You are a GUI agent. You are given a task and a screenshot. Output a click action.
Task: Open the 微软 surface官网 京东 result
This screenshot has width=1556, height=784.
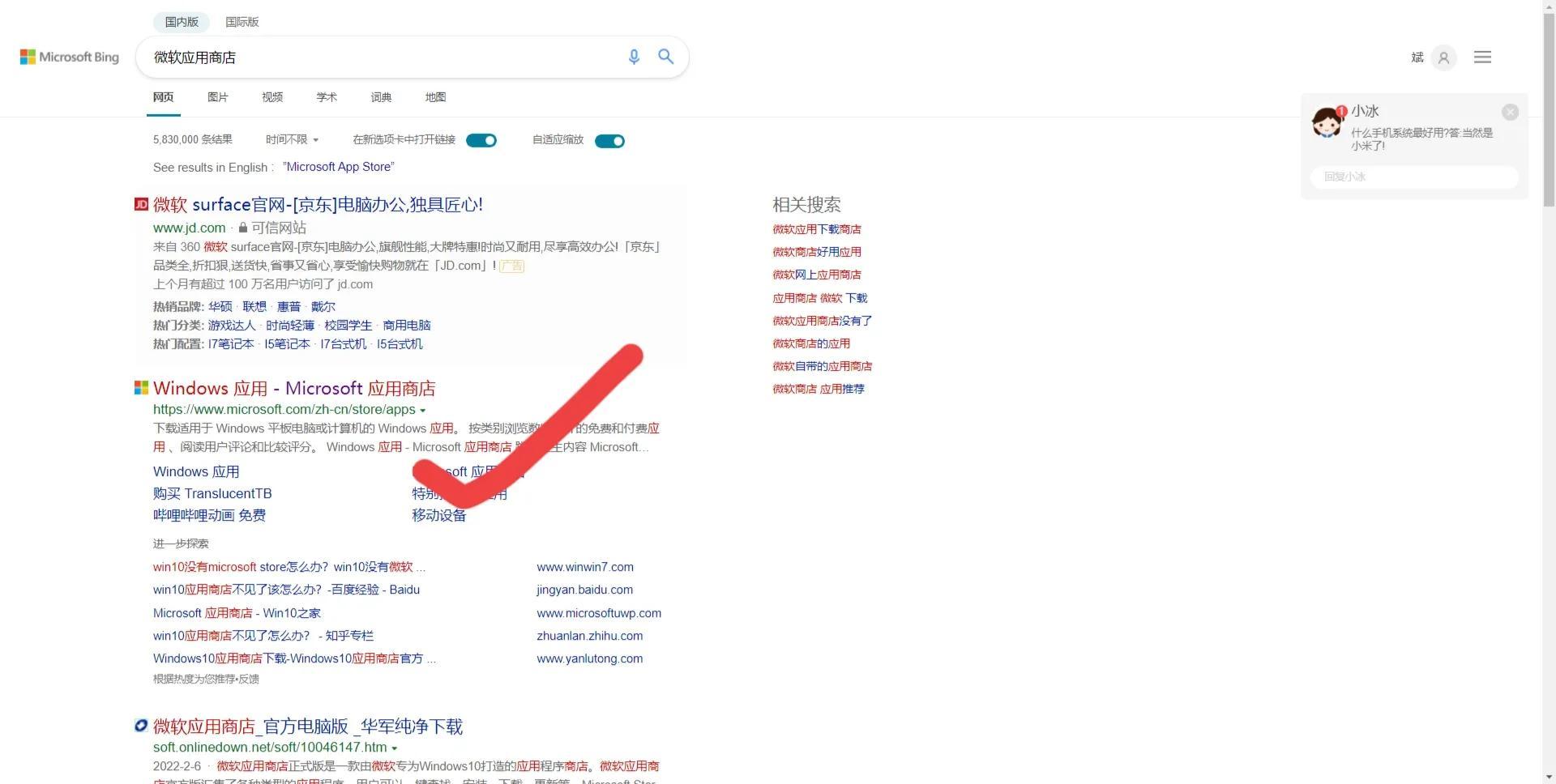318,204
